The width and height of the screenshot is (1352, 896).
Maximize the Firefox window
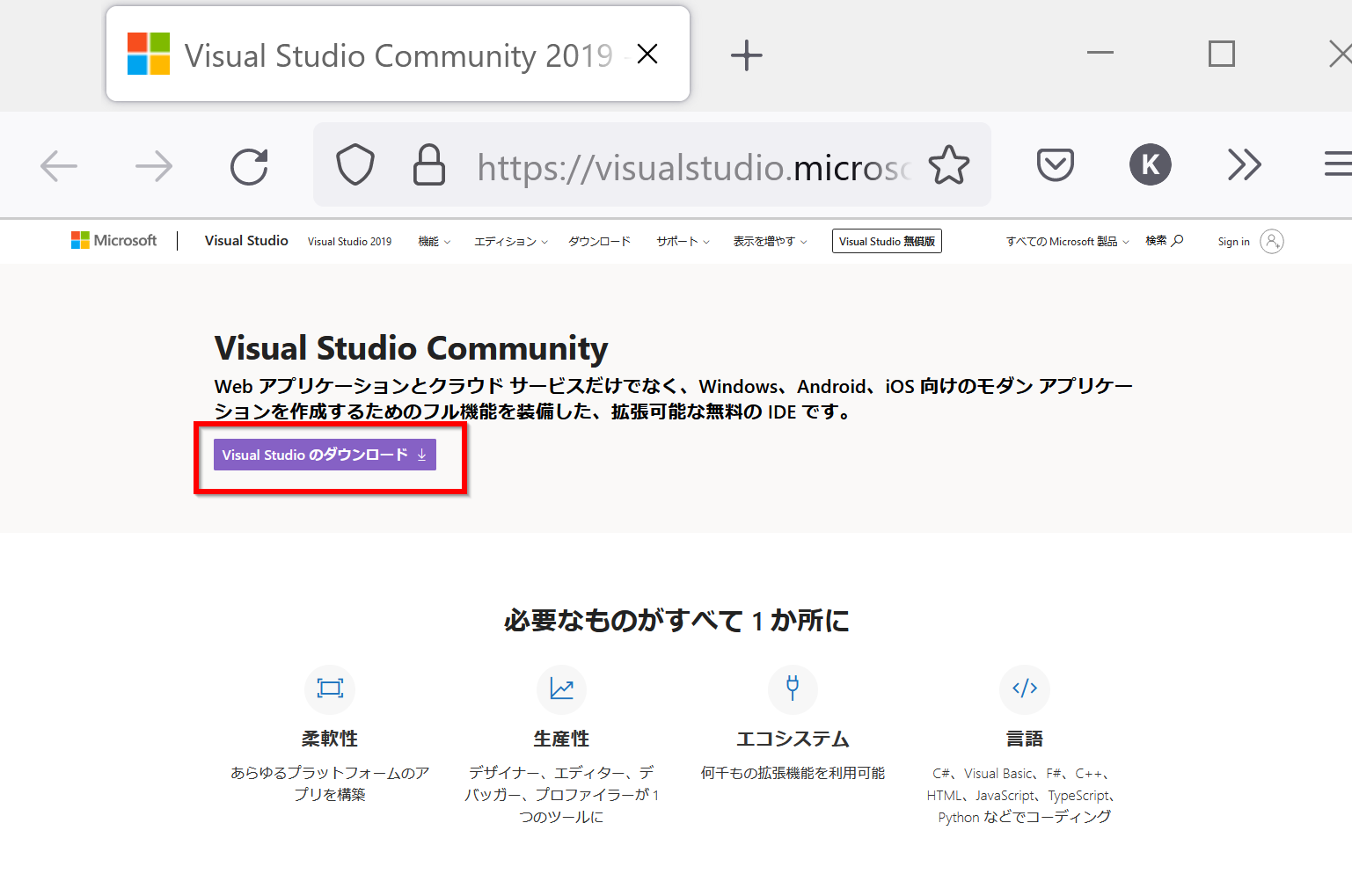(x=1222, y=54)
